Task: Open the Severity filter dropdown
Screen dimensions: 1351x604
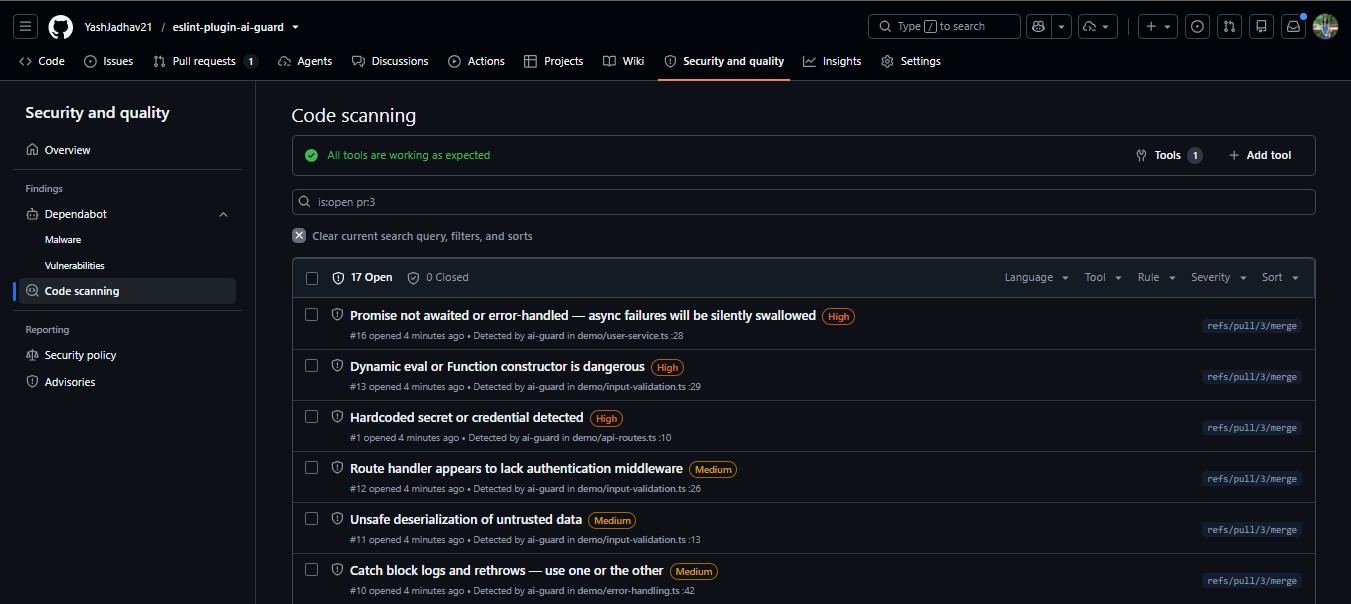Action: point(1218,277)
